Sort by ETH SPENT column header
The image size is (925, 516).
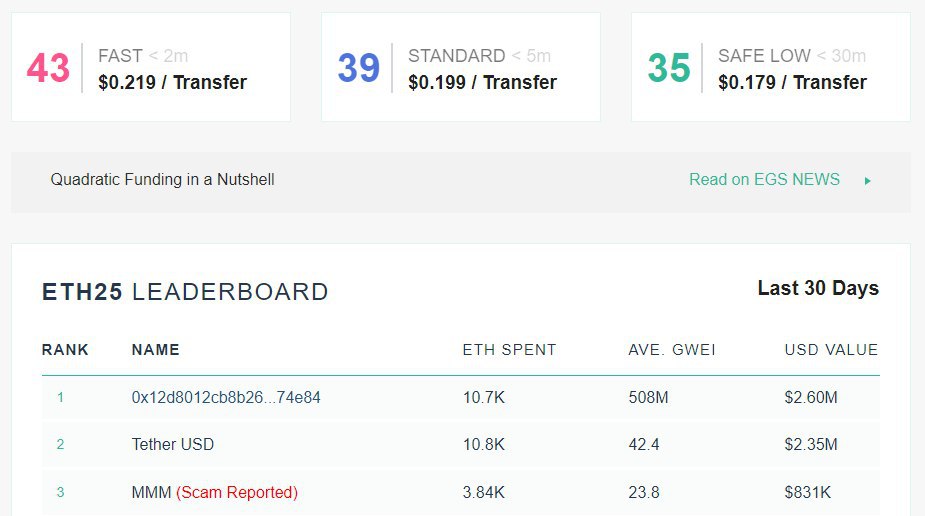[x=509, y=350]
